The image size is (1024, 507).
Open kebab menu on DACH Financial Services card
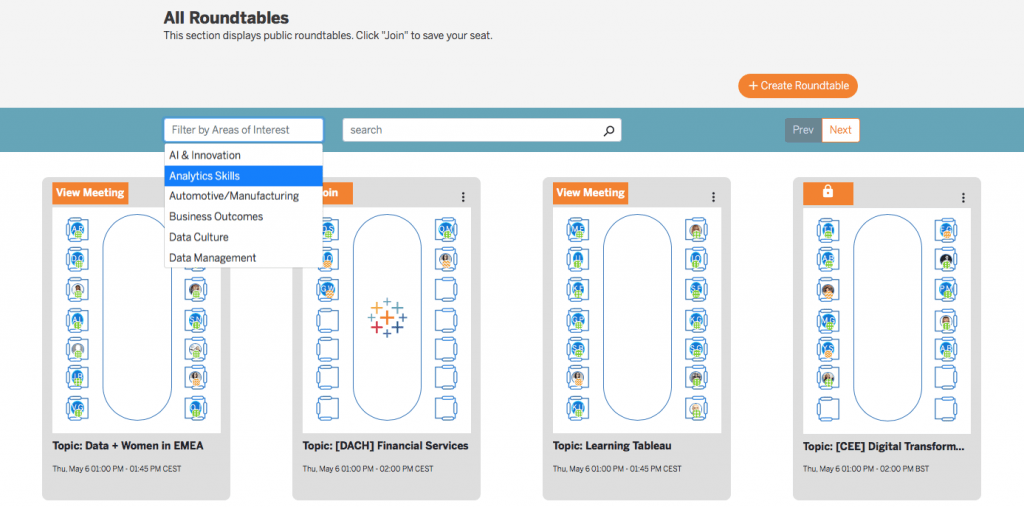(463, 197)
